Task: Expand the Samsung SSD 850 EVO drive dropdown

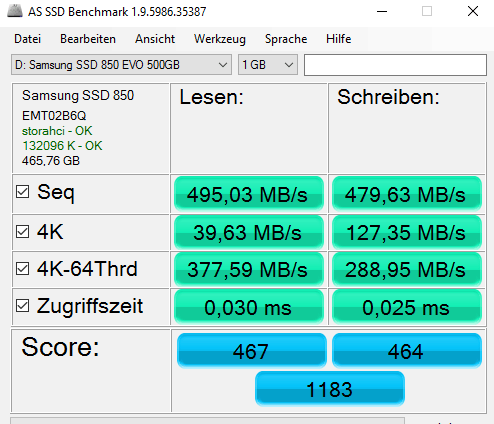Action: (121, 65)
